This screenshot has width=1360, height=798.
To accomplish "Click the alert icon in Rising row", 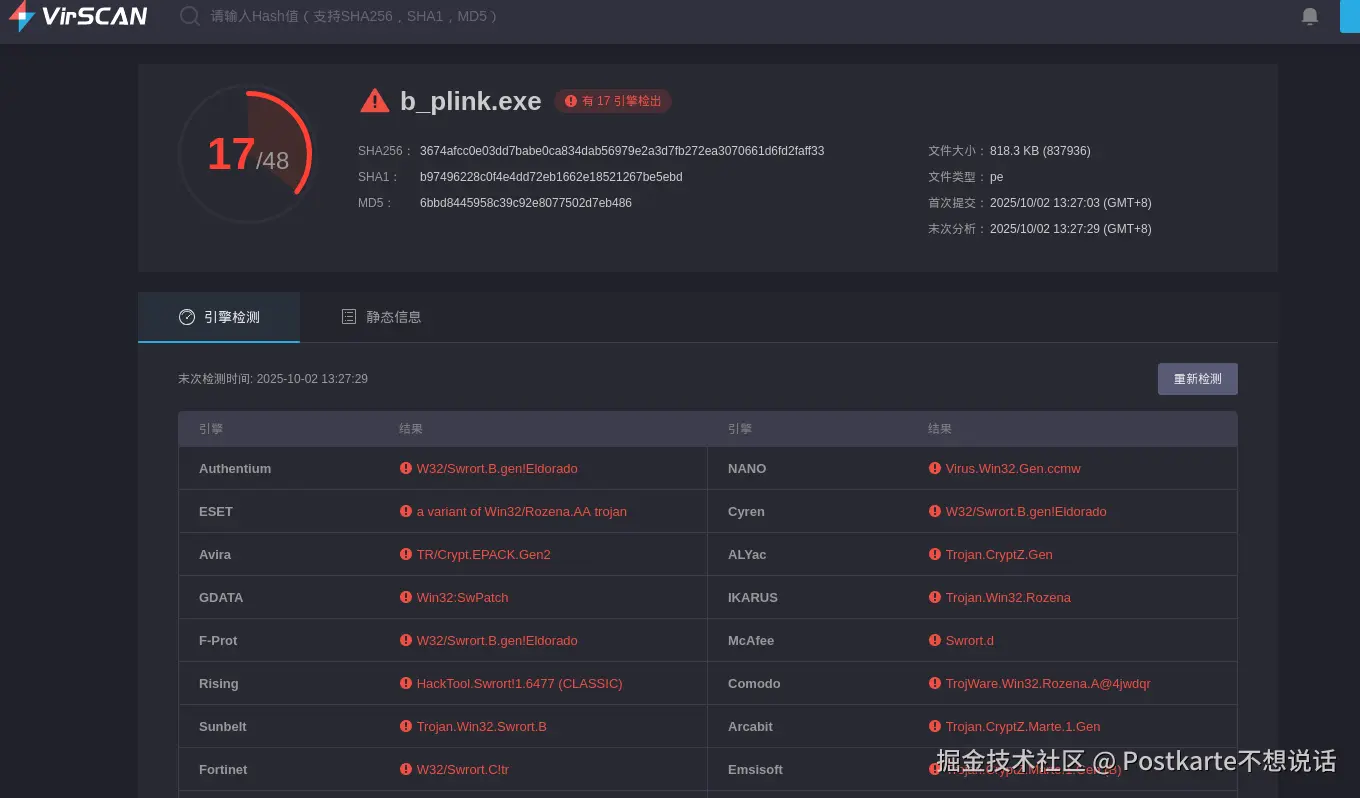I will [406, 683].
